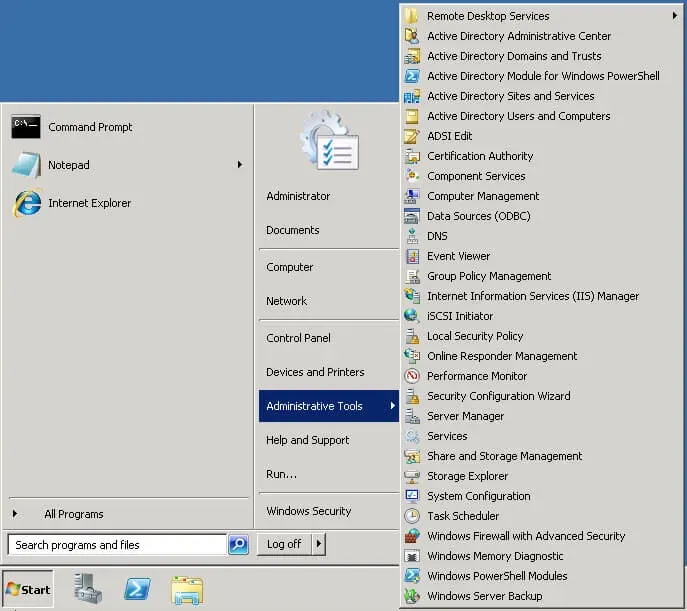Viewport: 687px width, 611px height.
Task: Click Computer Management icon
Action: [412, 196]
